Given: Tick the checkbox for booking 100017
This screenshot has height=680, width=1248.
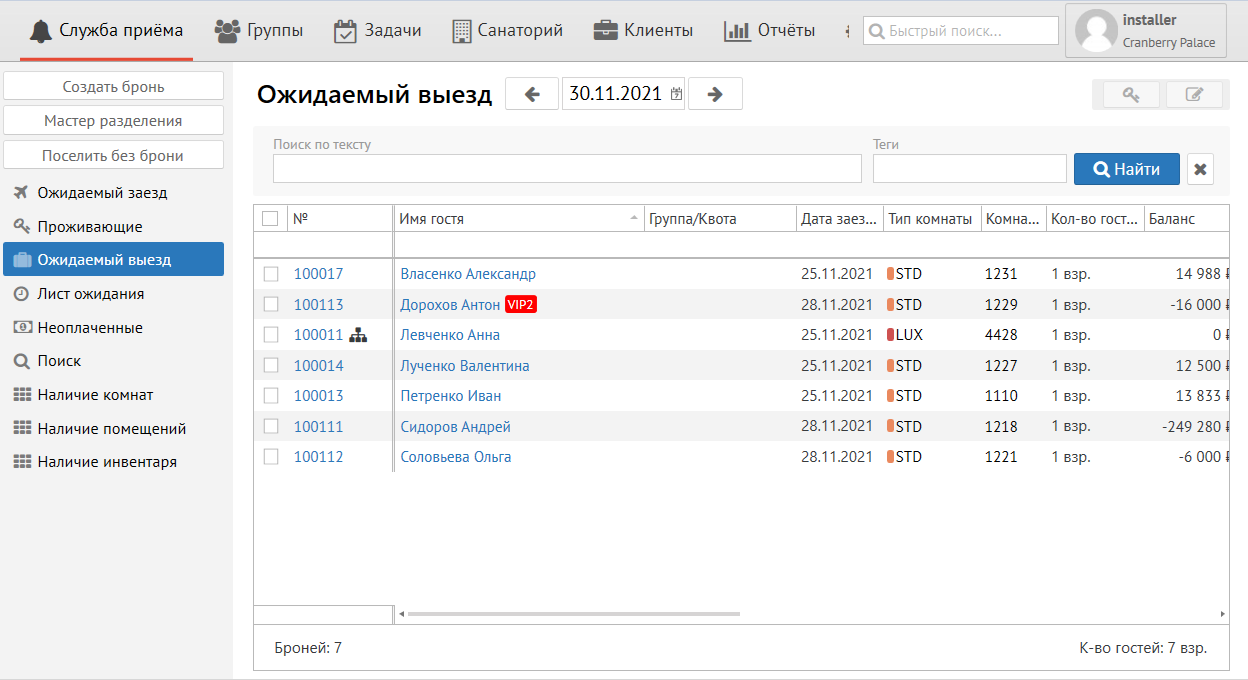Looking at the screenshot, I should 271,274.
